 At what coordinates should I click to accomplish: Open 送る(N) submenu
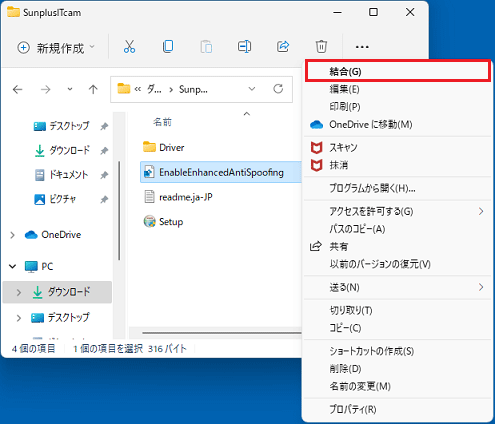tap(398, 287)
